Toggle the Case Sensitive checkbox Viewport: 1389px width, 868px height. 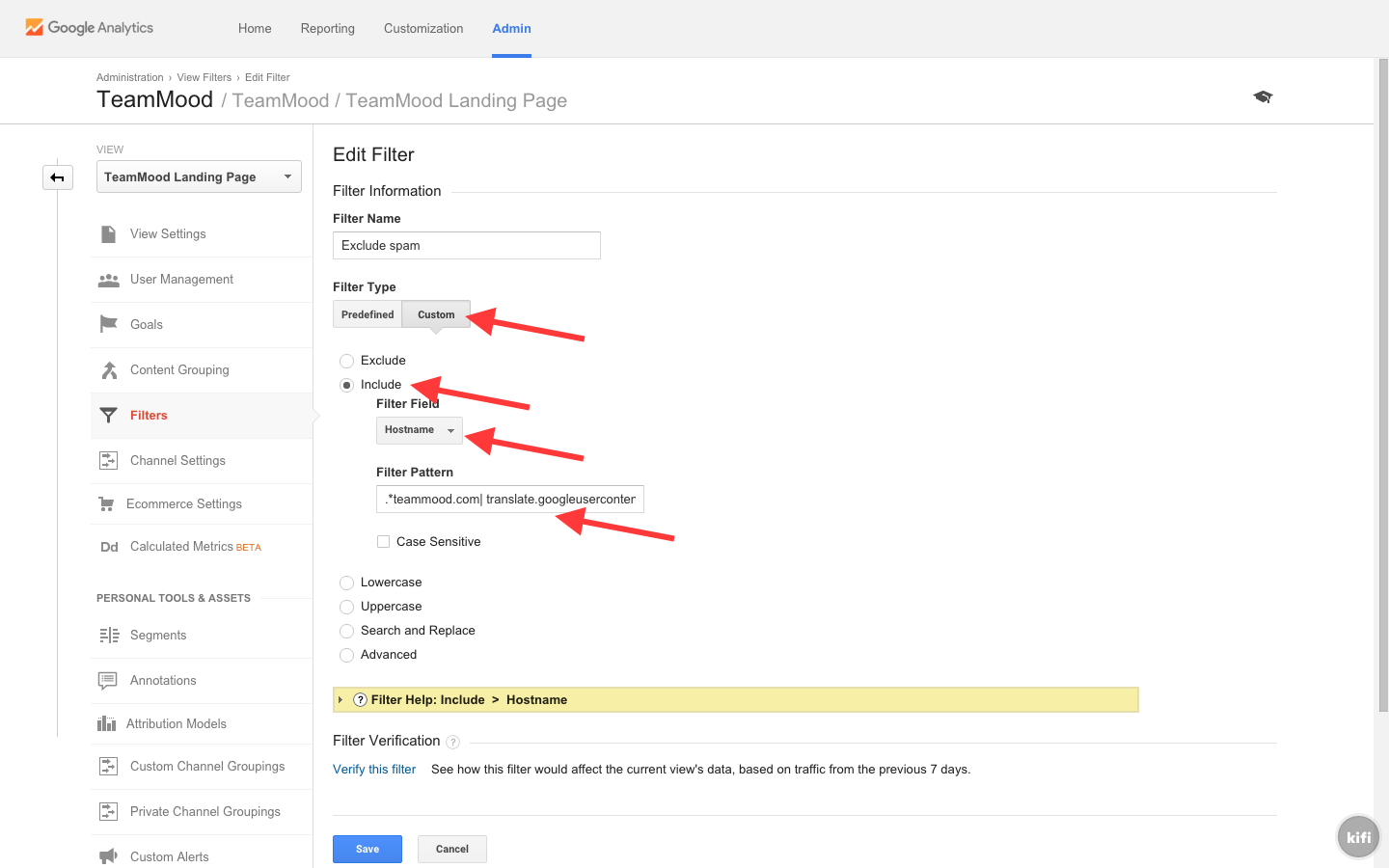383,542
